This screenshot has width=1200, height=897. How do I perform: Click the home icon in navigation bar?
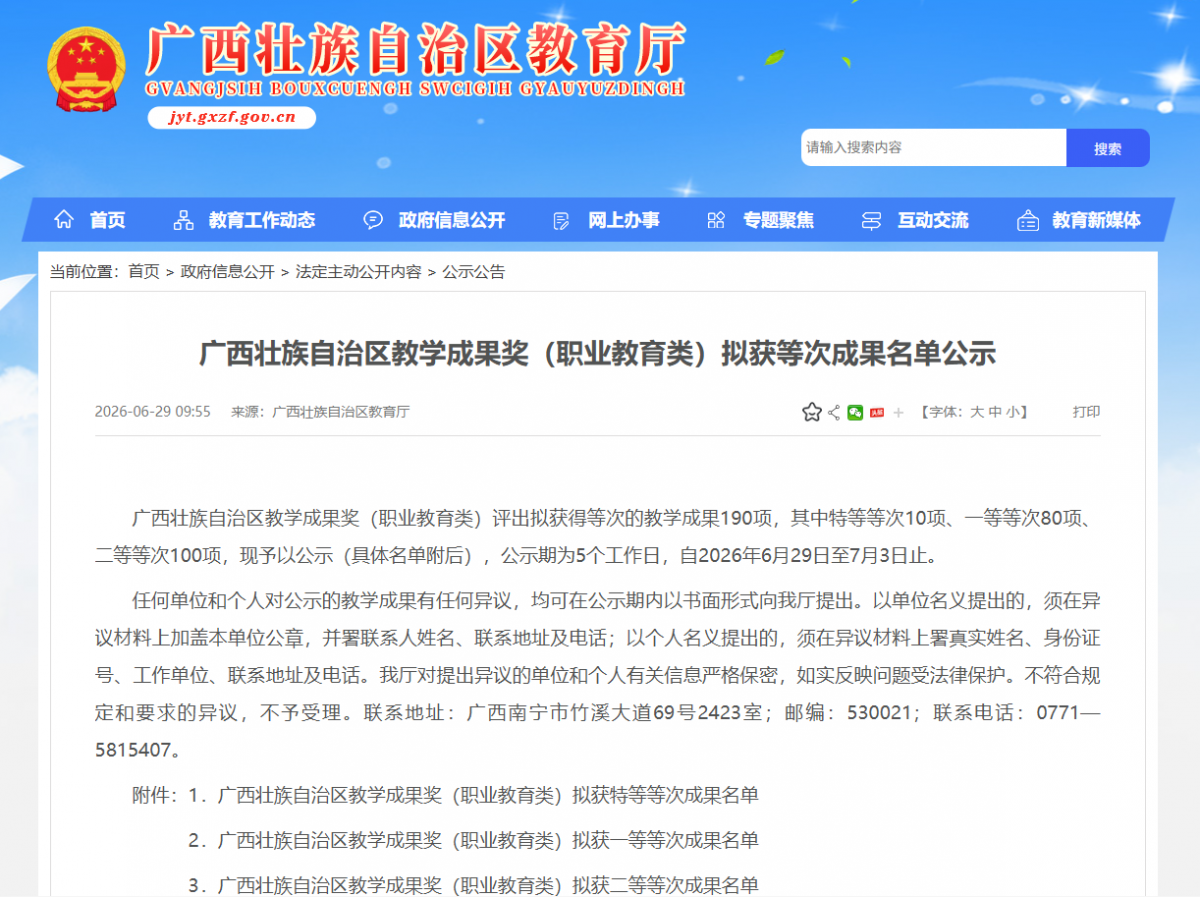click(64, 219)
